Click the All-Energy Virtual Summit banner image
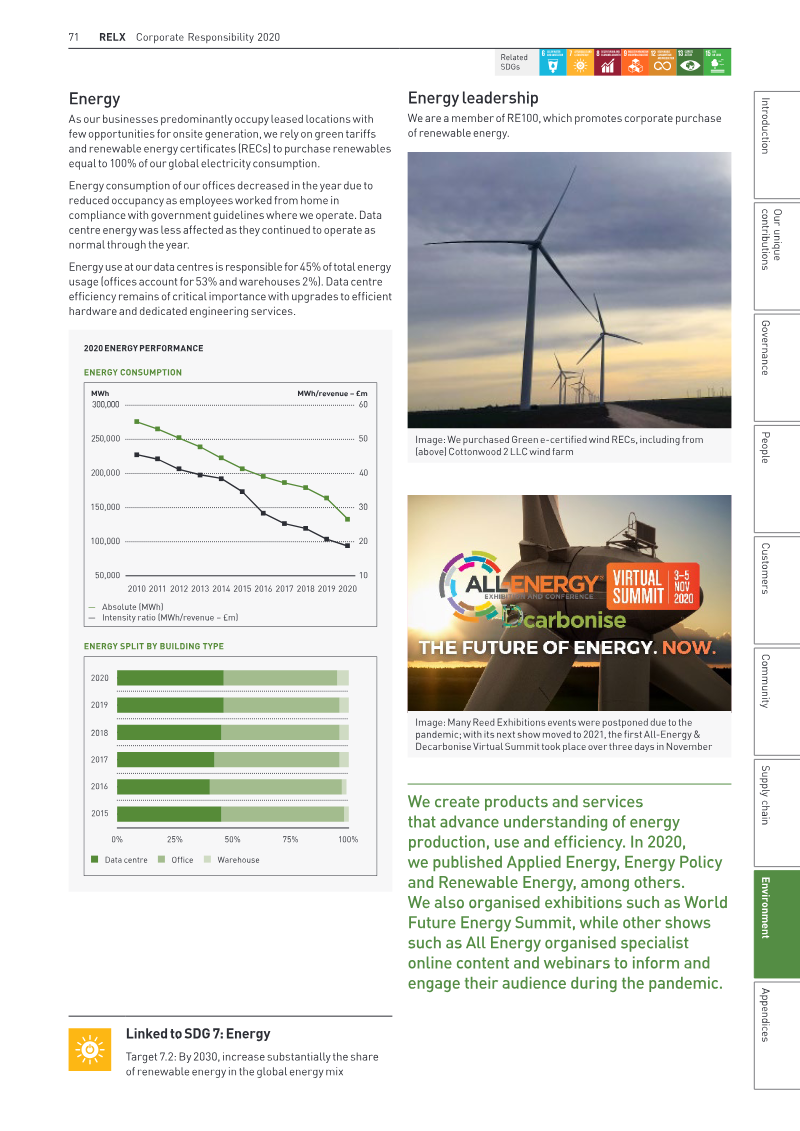The width and height of the screenshot is (800, 1131). [x=569, y=603]
